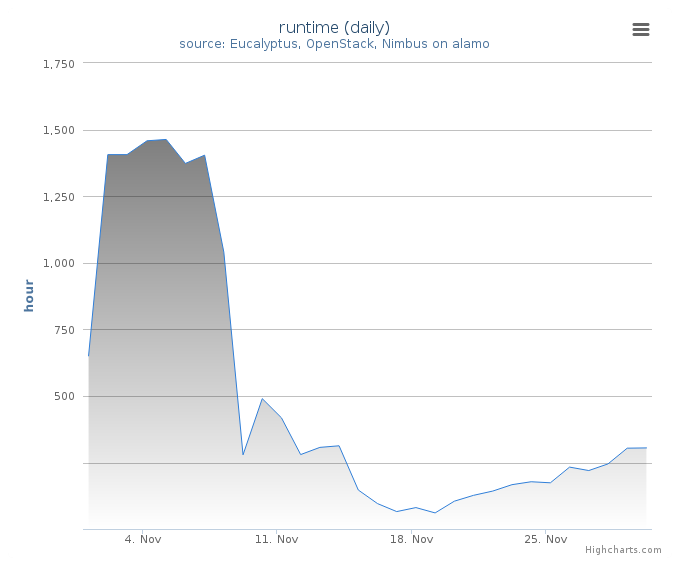
Task: Click the subtitle 'source: Eucalyptus, OpenStack, Nimbus on alamo'
Action: [334, 44]
